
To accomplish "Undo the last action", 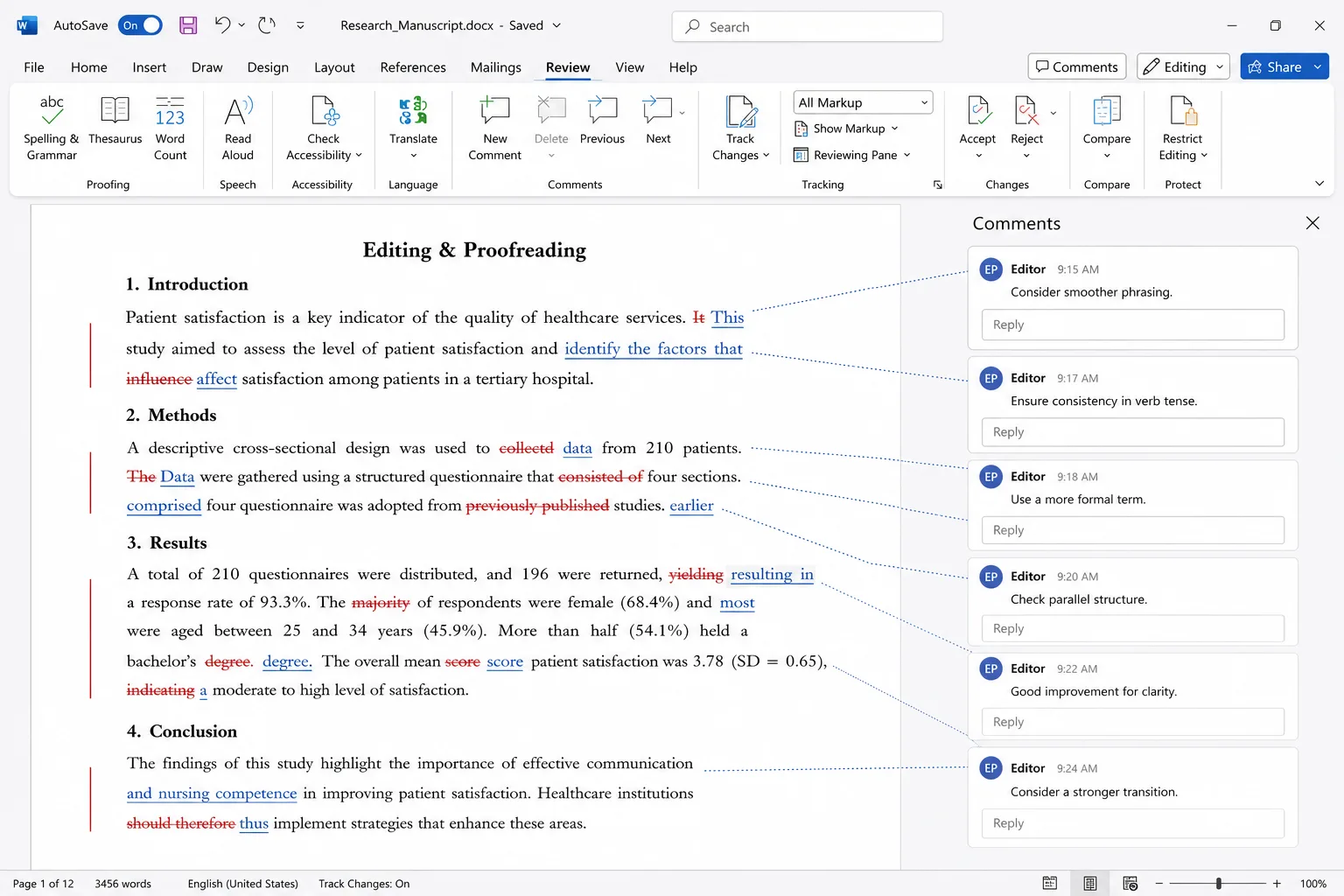I will (x=222, y=25).
